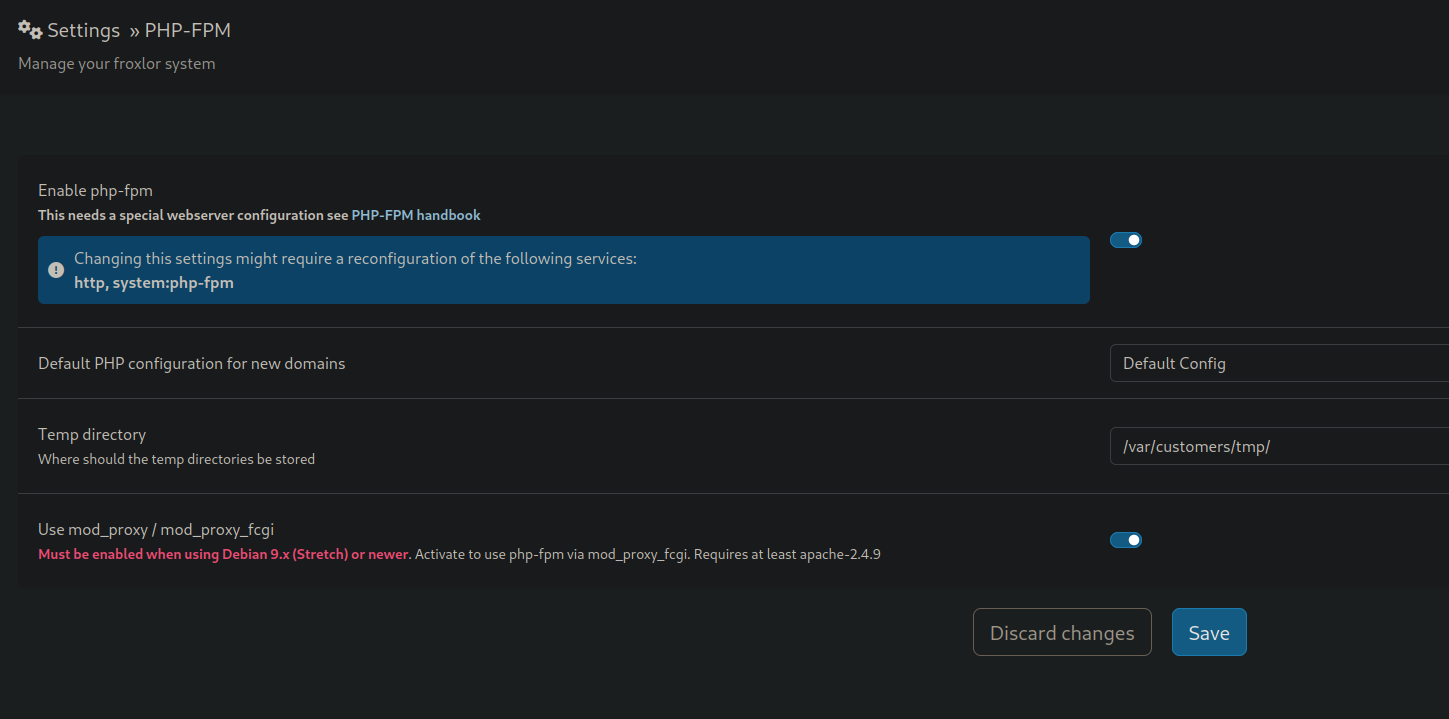Click the Settings breadcrumb title
This screenshot has width=1449, height=719.
tap(83, 31)
